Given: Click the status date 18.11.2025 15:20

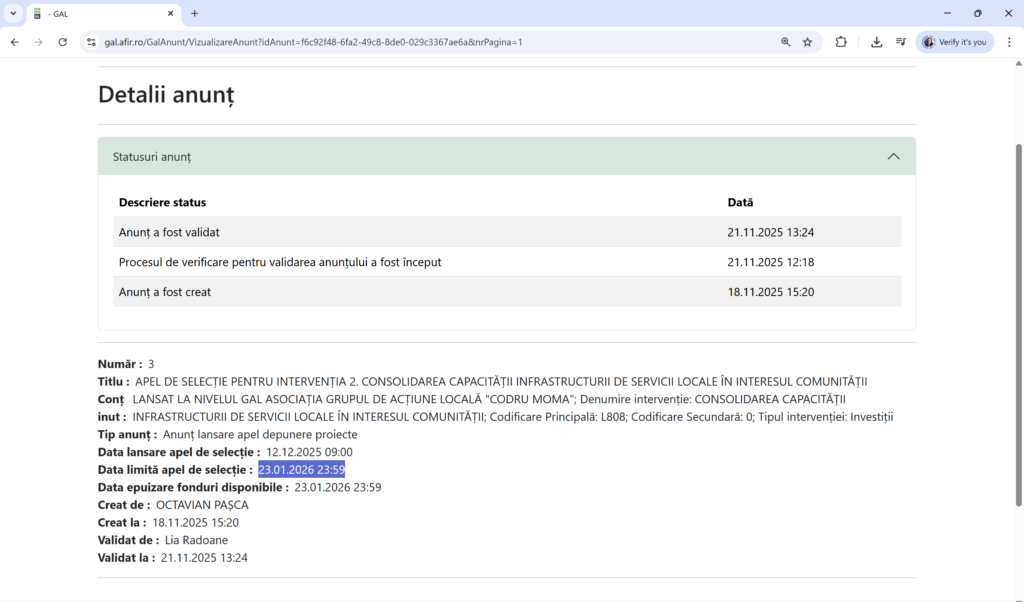Looking at the screenshot, I should (771, 292).
